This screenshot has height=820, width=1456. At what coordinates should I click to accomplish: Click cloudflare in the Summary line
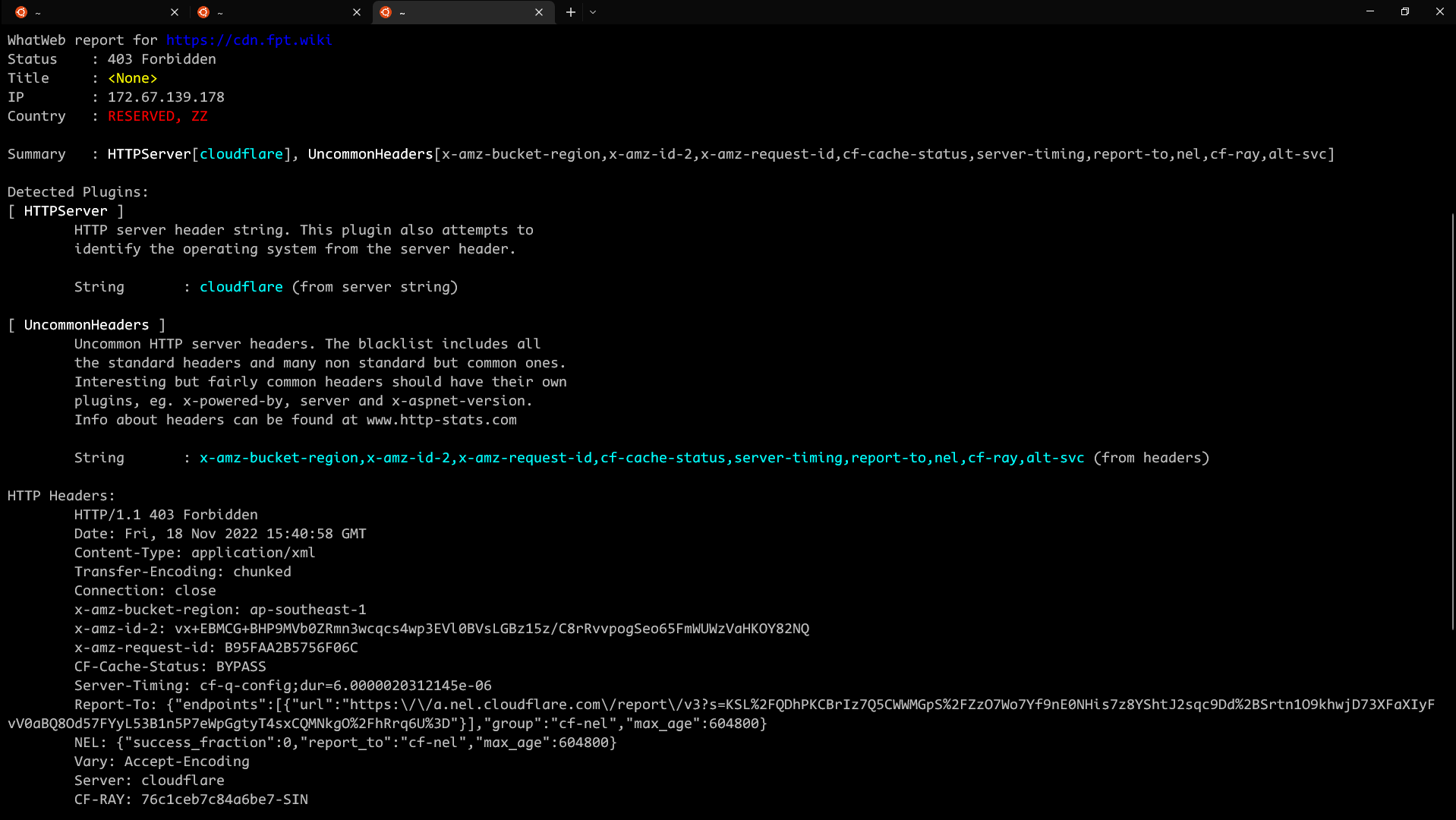click(x=241, y=154)
